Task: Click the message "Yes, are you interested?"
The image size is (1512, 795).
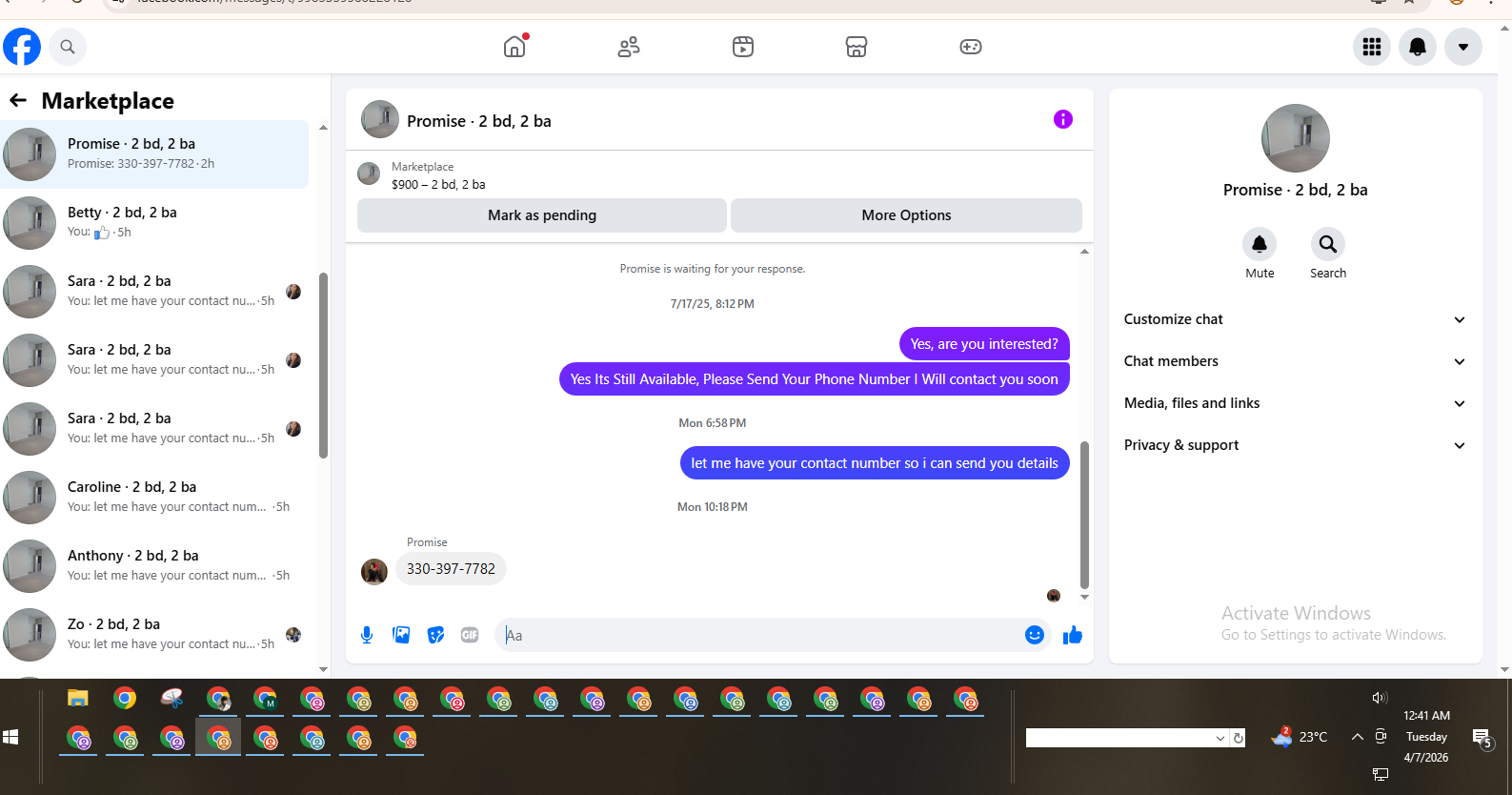Action: pyautogui.click(x=984, y=344)
